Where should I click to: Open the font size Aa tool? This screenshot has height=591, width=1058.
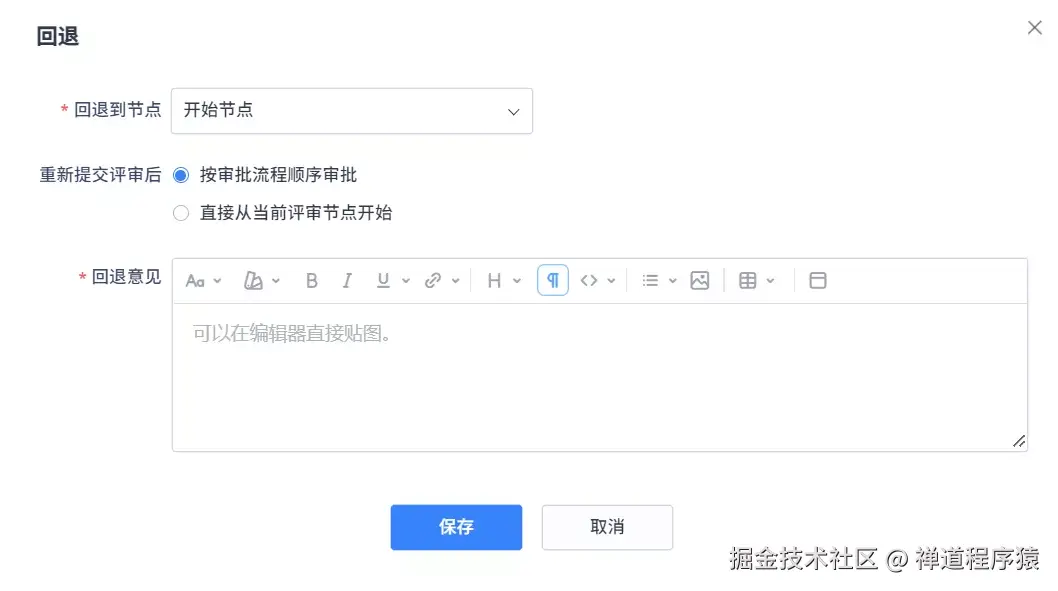pos(196,281)
